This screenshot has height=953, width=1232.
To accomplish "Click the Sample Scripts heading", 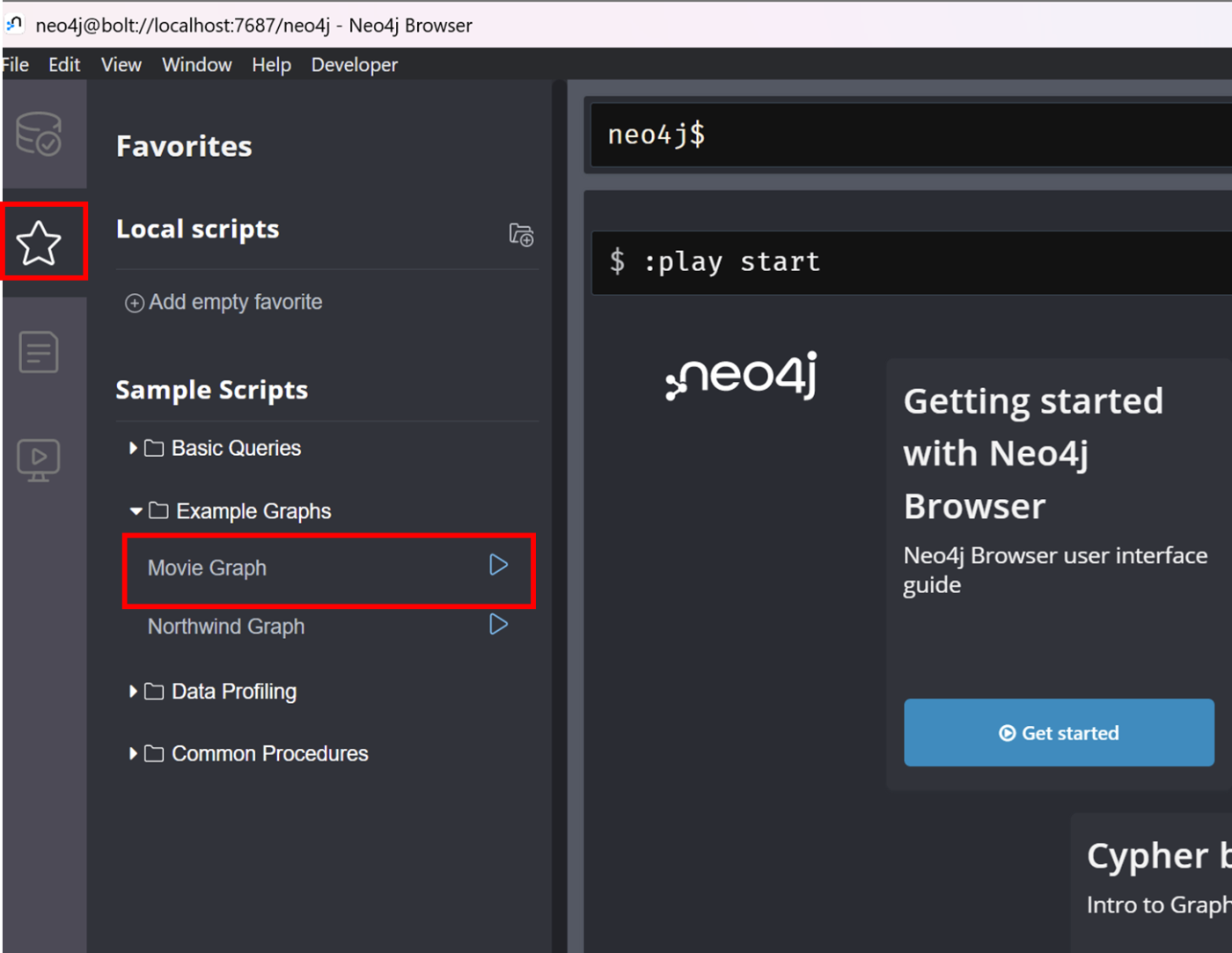I will tap(212, 390).
